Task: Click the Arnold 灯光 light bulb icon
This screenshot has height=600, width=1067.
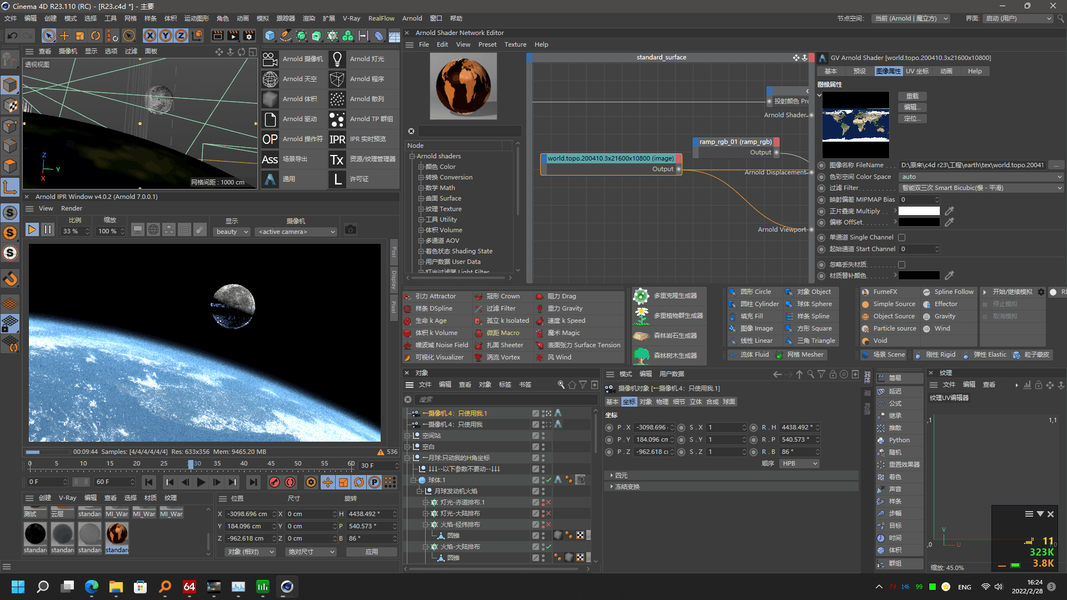Action: click(x=337, y=59)
